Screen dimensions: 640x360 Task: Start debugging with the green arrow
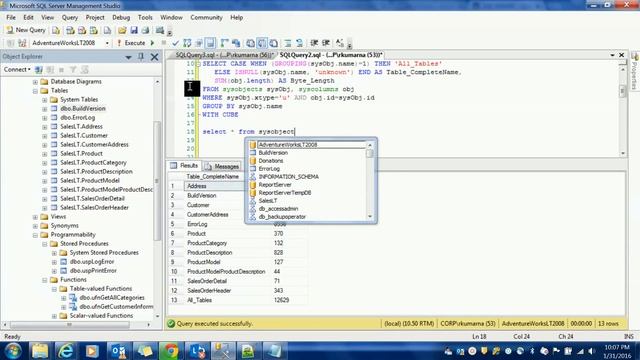coord(153,43)
